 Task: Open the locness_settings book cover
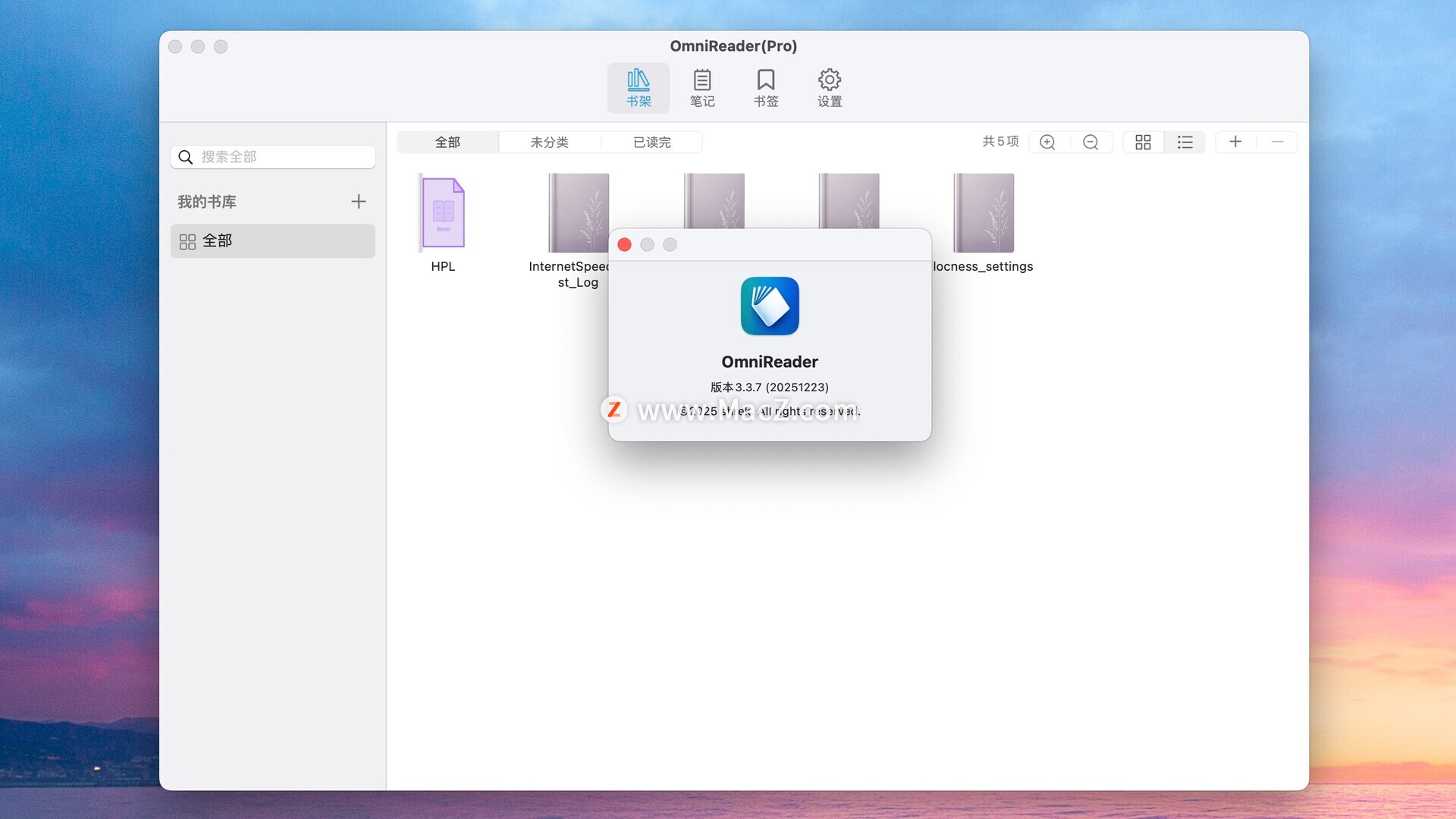tap(983, 213)
